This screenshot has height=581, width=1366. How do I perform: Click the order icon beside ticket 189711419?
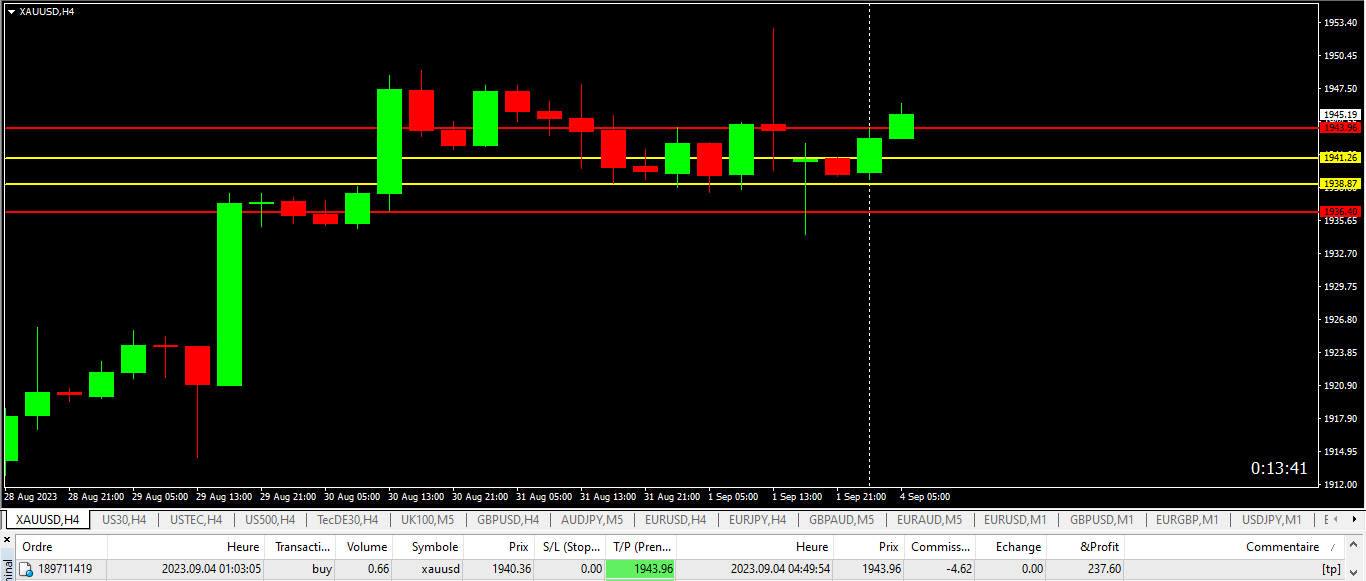(27, 569)
